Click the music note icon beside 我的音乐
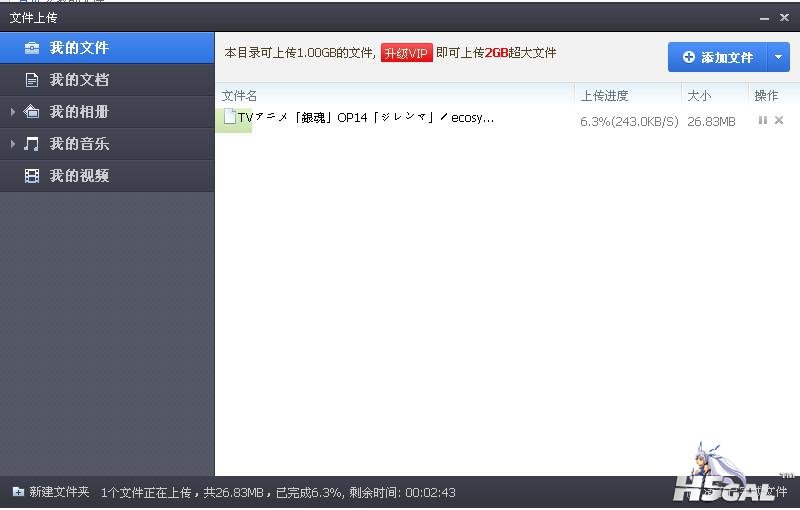Image resolution: width=800 pixels, height=510 pixels. (x=31, y=144)
